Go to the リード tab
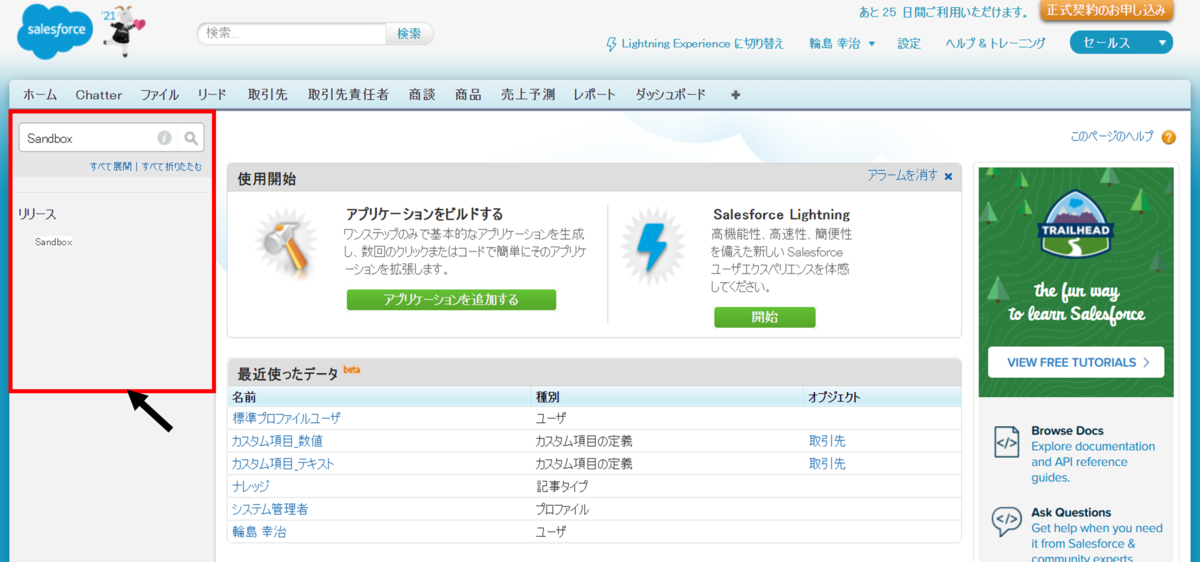This screenshot has height=562, width=1200. (x=212, y=95)
